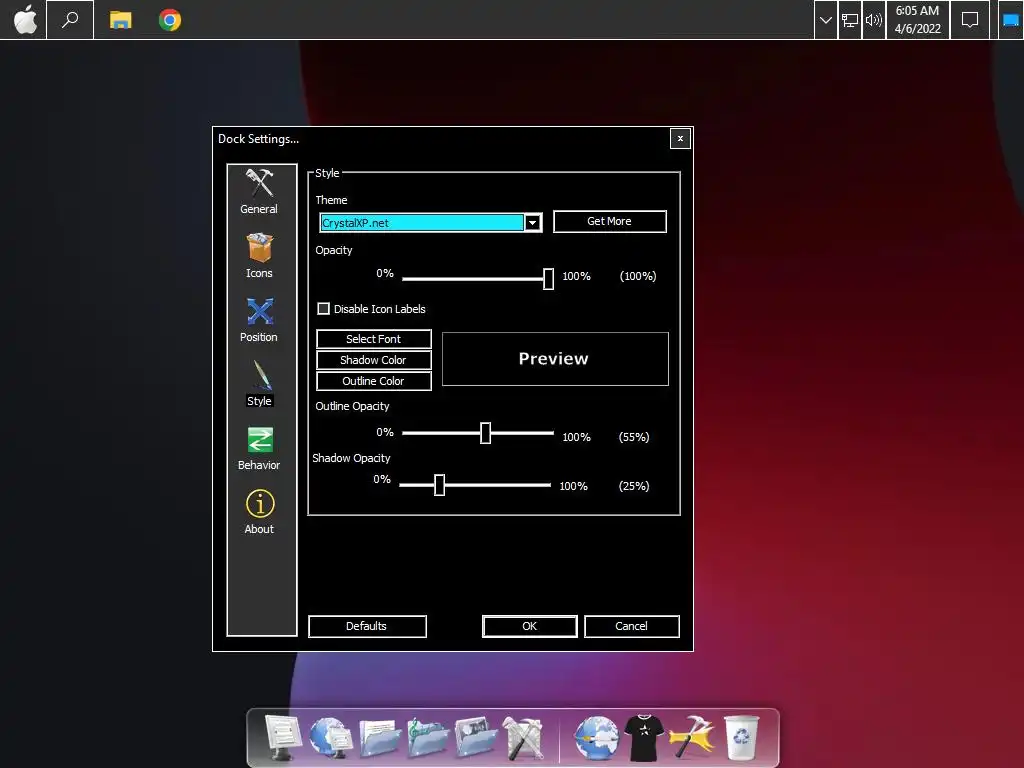Click the Opacity slider handle
The image size is (1024, 768).
549,279
